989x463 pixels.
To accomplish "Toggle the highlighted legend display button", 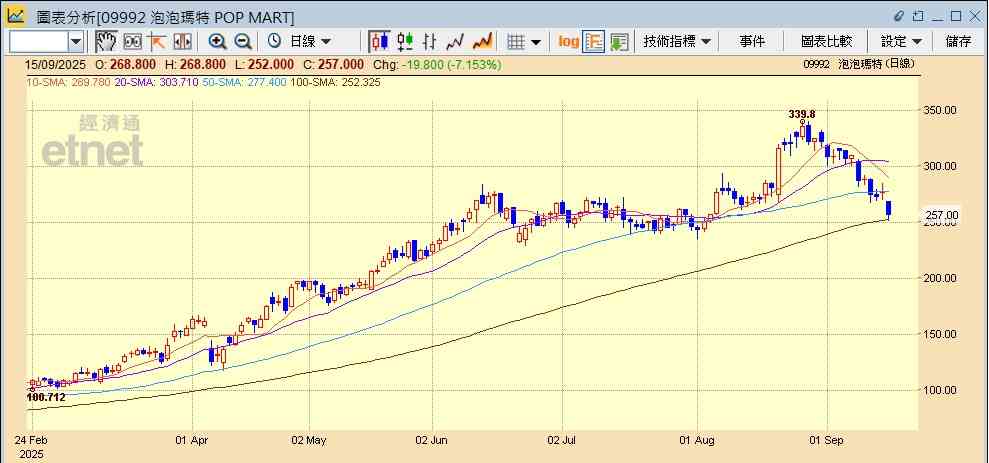I will tap(594, 42).
